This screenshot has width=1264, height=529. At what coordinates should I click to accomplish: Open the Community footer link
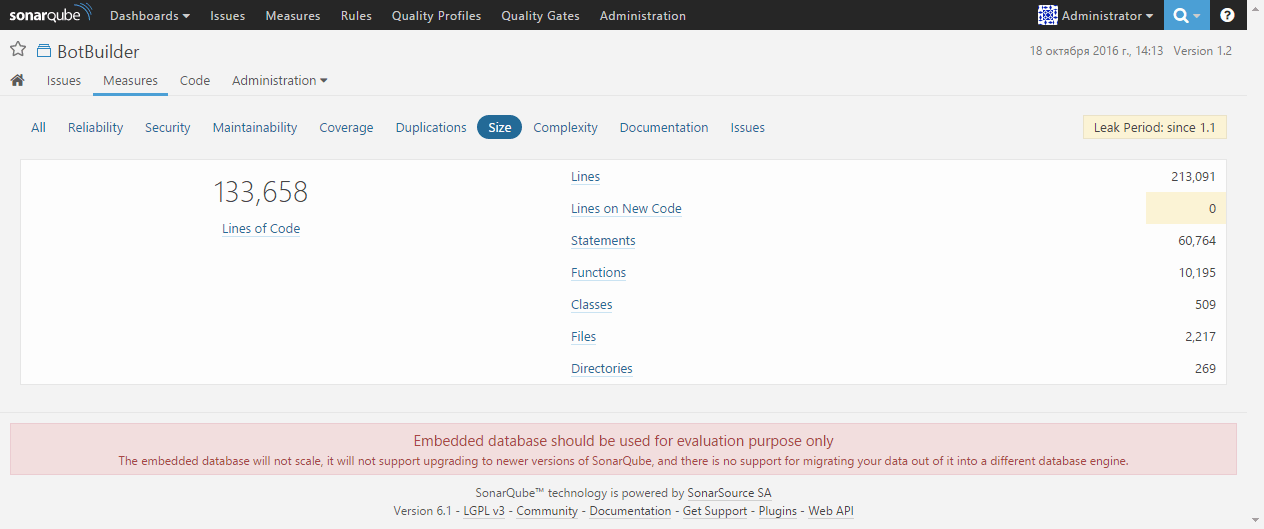(x=547, y=511)
